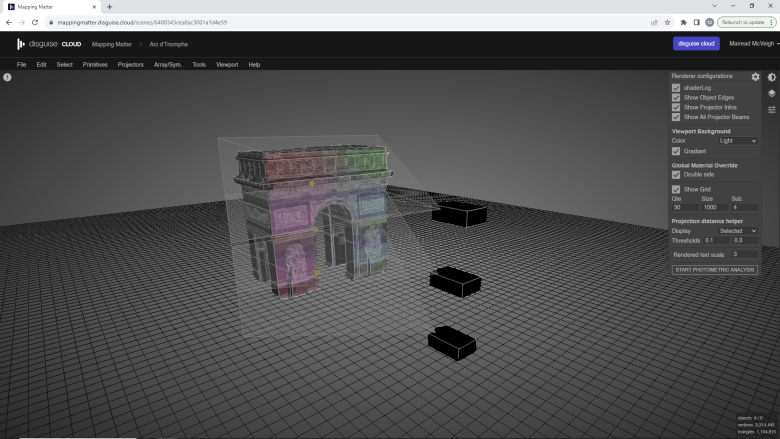
Task: Toggle Double side material checkbox
Action: [x=676, y=175]
